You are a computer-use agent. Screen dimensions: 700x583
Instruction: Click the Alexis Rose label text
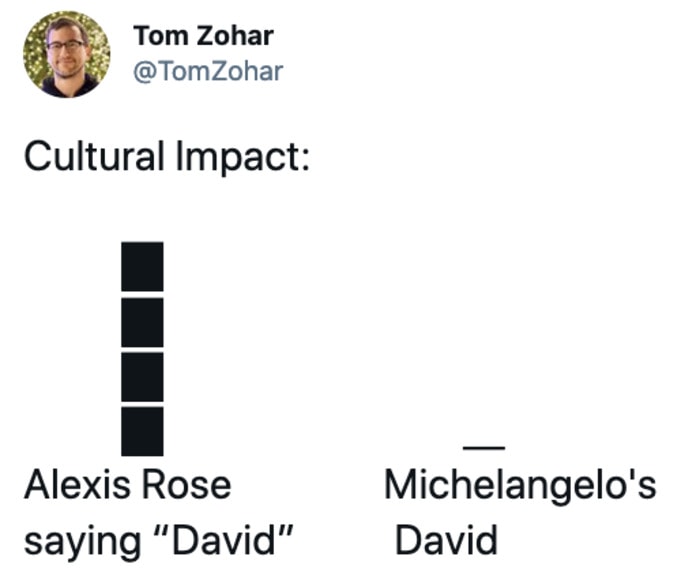[x=128, y=485]
